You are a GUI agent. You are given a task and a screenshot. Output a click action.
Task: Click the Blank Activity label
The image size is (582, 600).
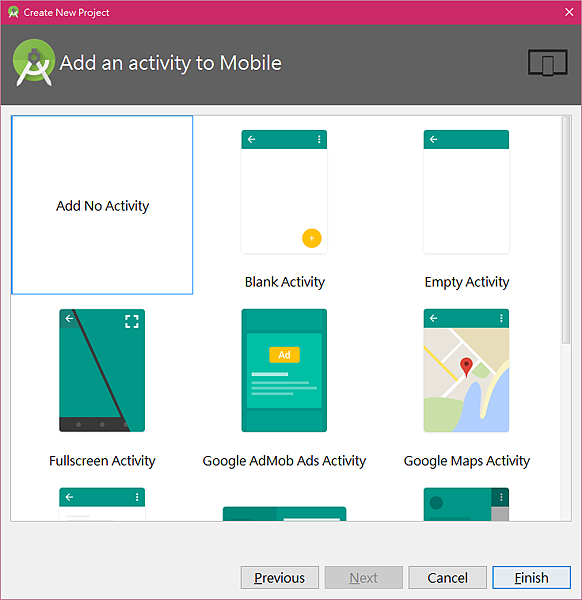coord(285,282)
